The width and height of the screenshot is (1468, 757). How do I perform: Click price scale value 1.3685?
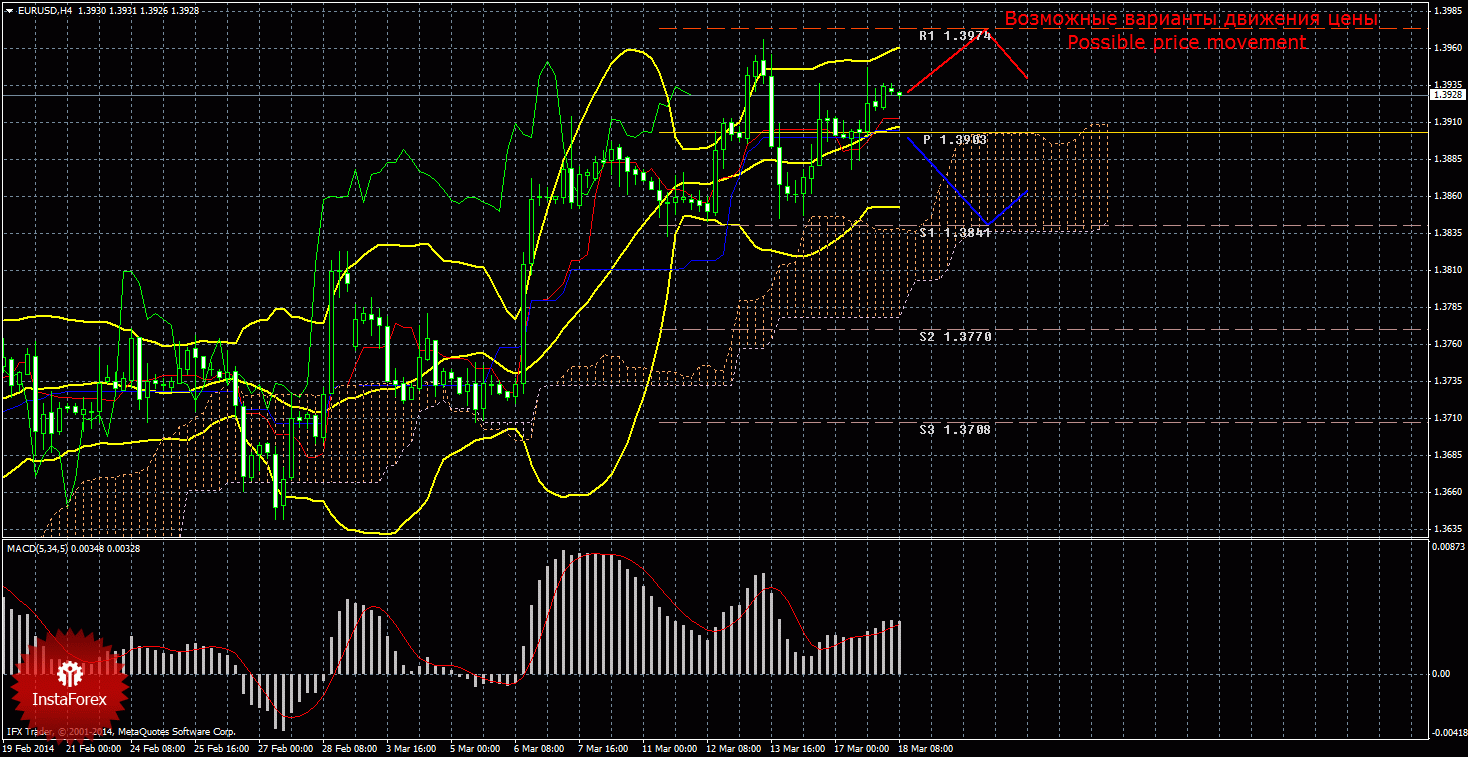pyautogui.click(x=1448, y=455)
